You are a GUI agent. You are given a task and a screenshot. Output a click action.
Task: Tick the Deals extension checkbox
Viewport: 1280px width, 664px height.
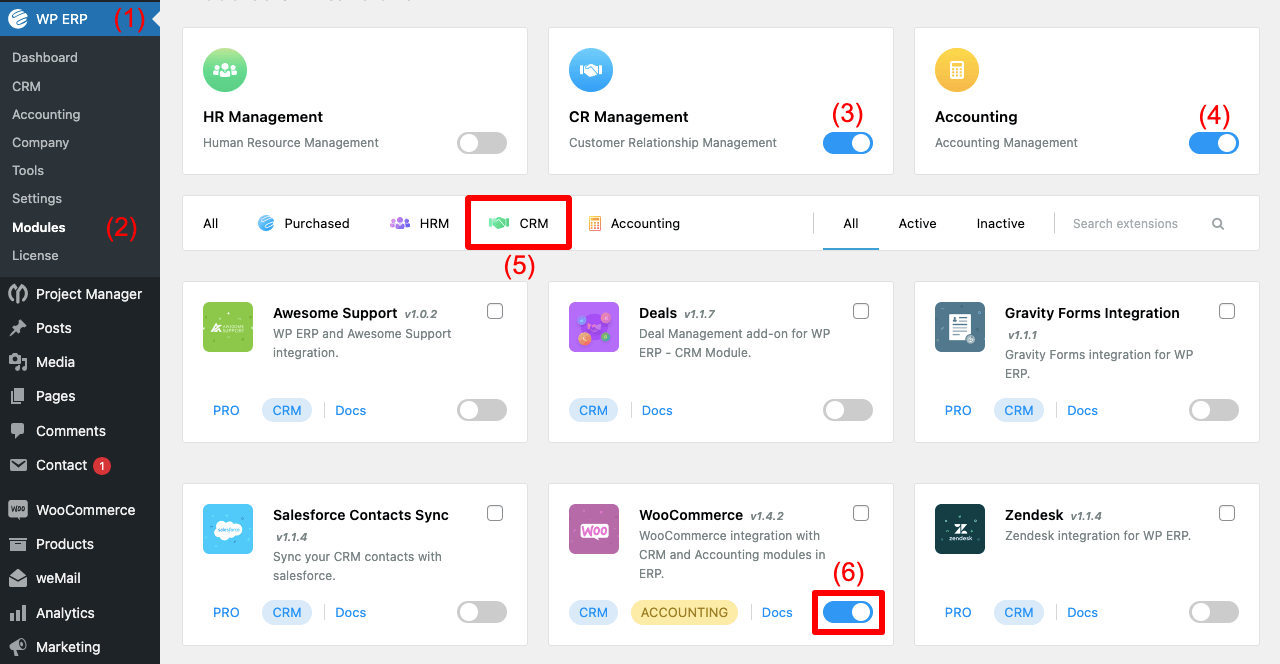[861, 311]
